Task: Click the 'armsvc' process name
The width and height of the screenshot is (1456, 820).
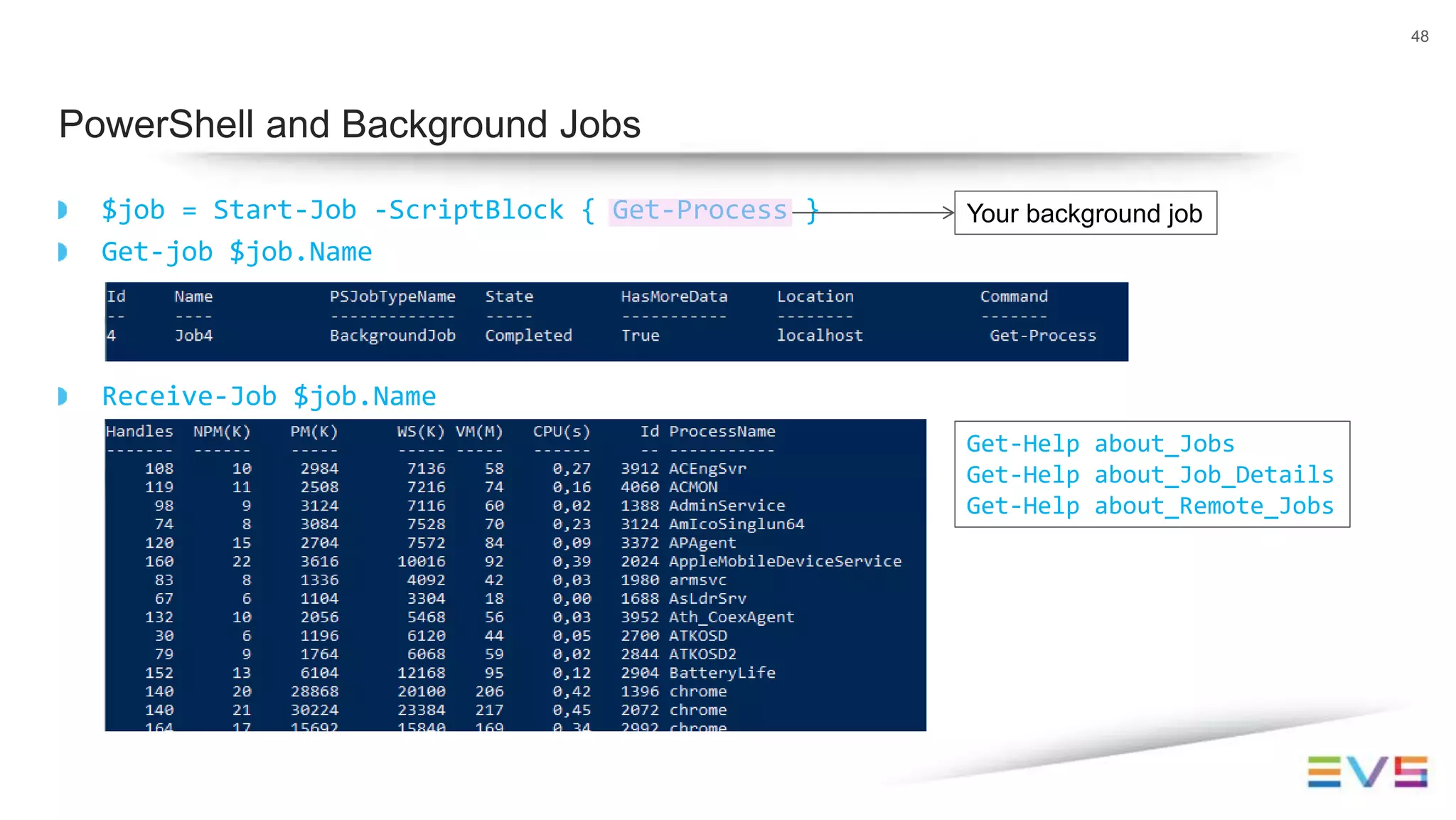Action: pos(697,580)
